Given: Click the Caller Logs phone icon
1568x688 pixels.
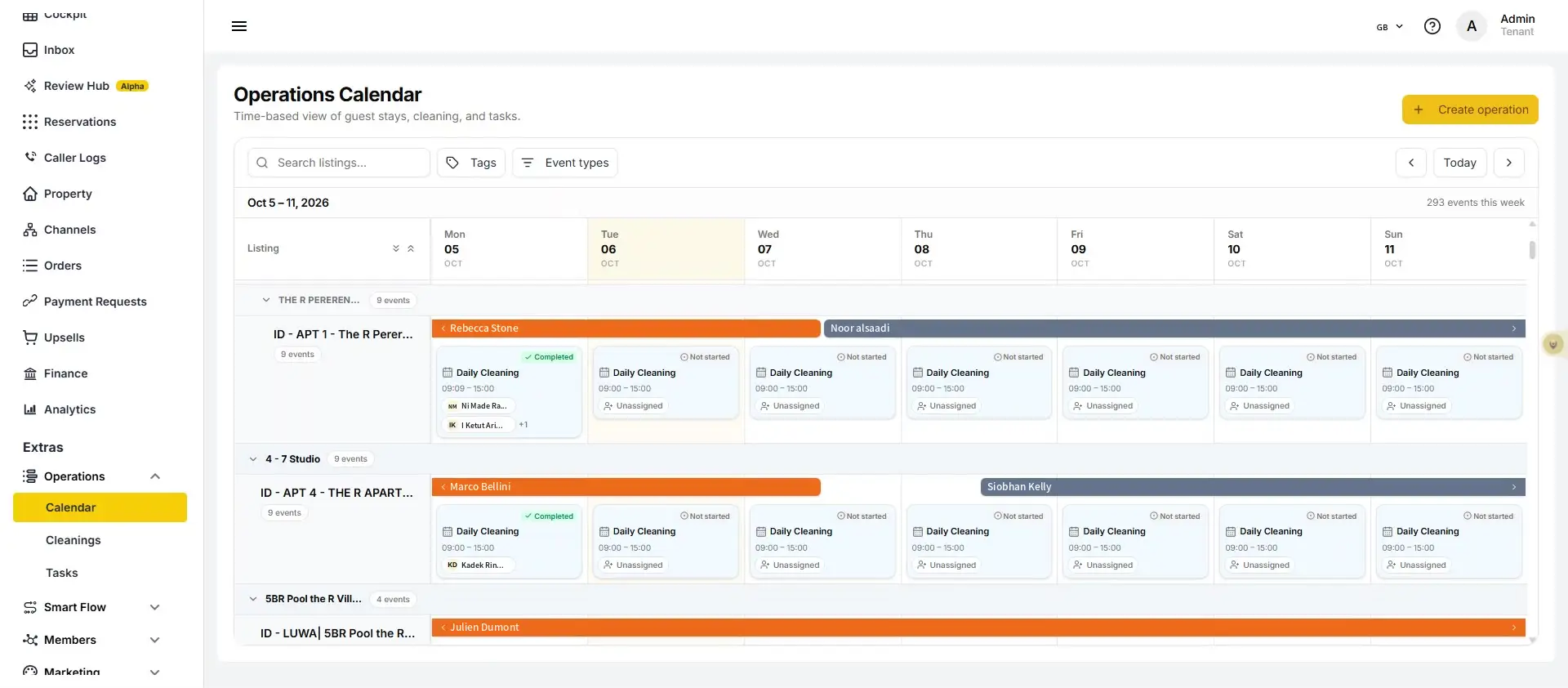Looking at the screenshot, I should coord(30,158).
